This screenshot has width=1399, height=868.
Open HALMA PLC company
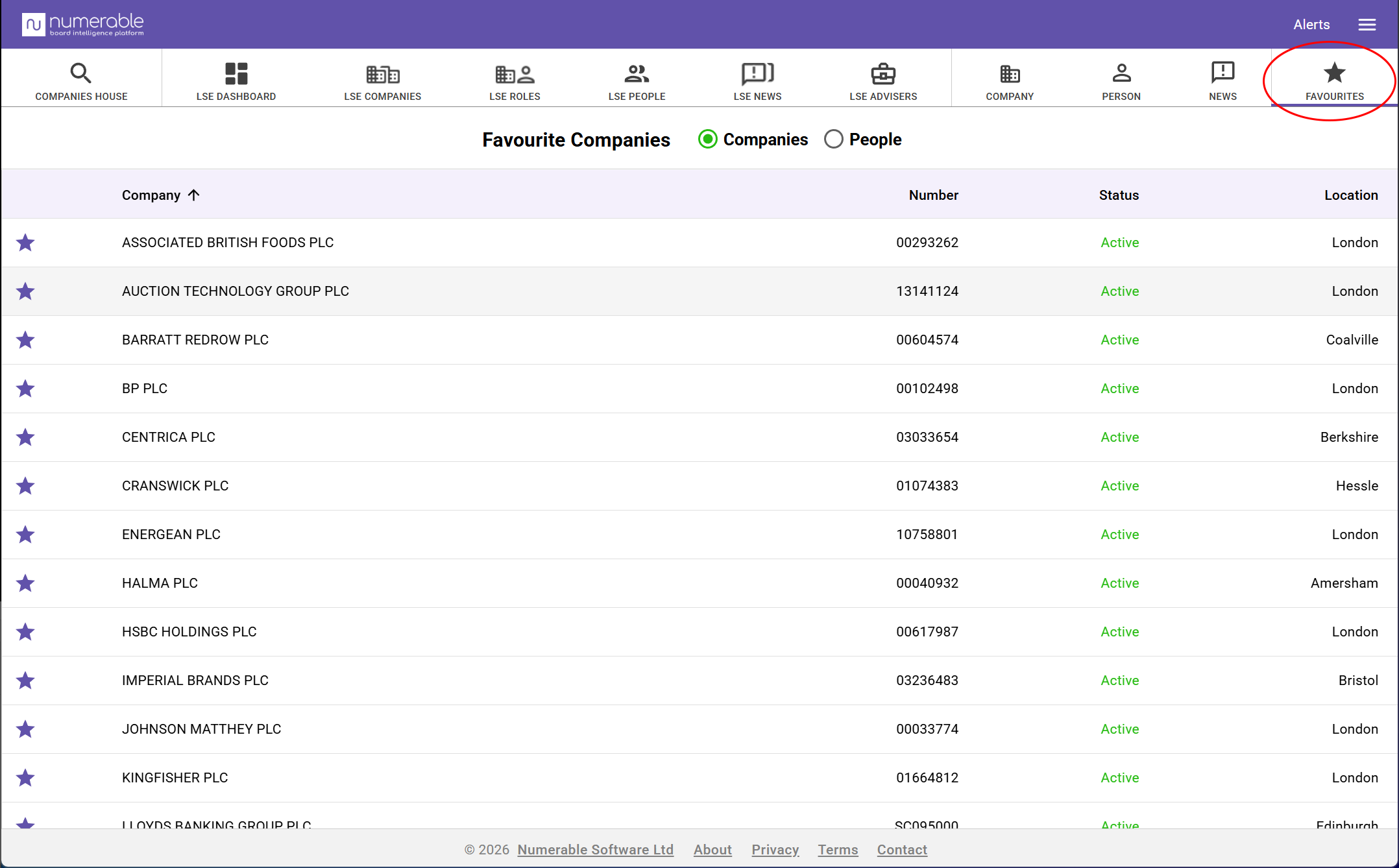coord(160,583)
